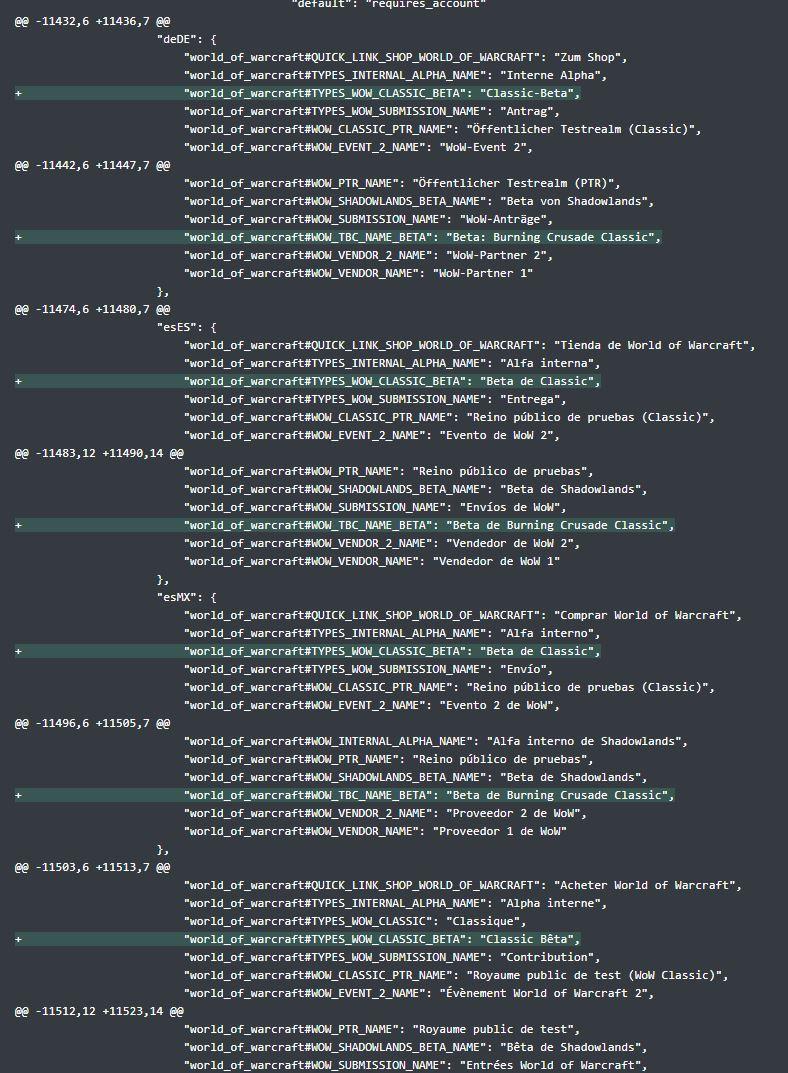
Task: Click hunk header @@ -11442,6 +11447,7 @@
Action: click(x=92, y=165)
